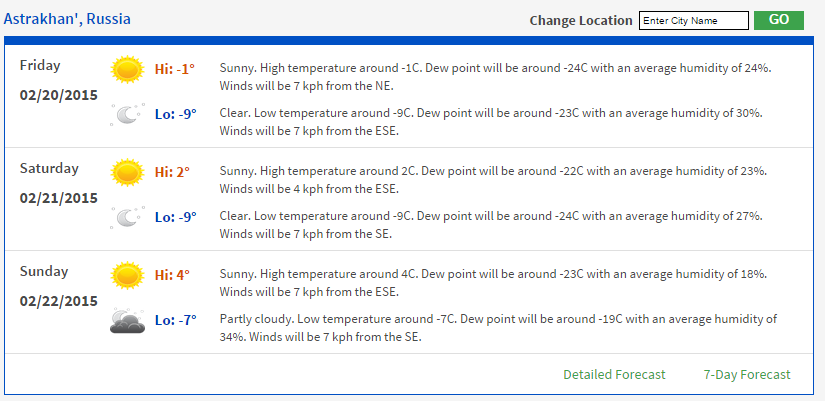825x401 pixels.
Task: Select Friday's Lo: -9° temperature
Action: (x=176, y=114)
